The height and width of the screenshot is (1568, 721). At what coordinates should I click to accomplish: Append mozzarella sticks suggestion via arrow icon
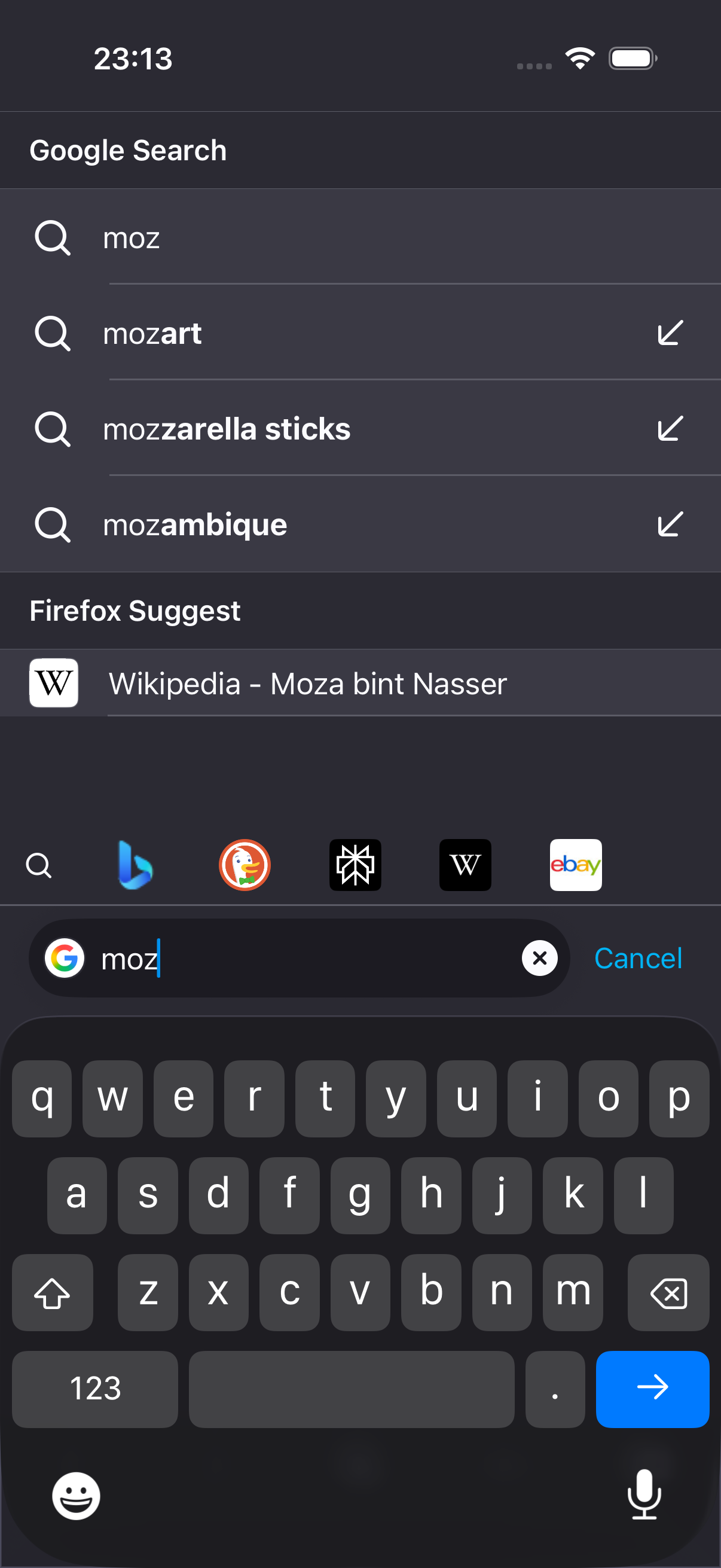[x=671, y=429]
